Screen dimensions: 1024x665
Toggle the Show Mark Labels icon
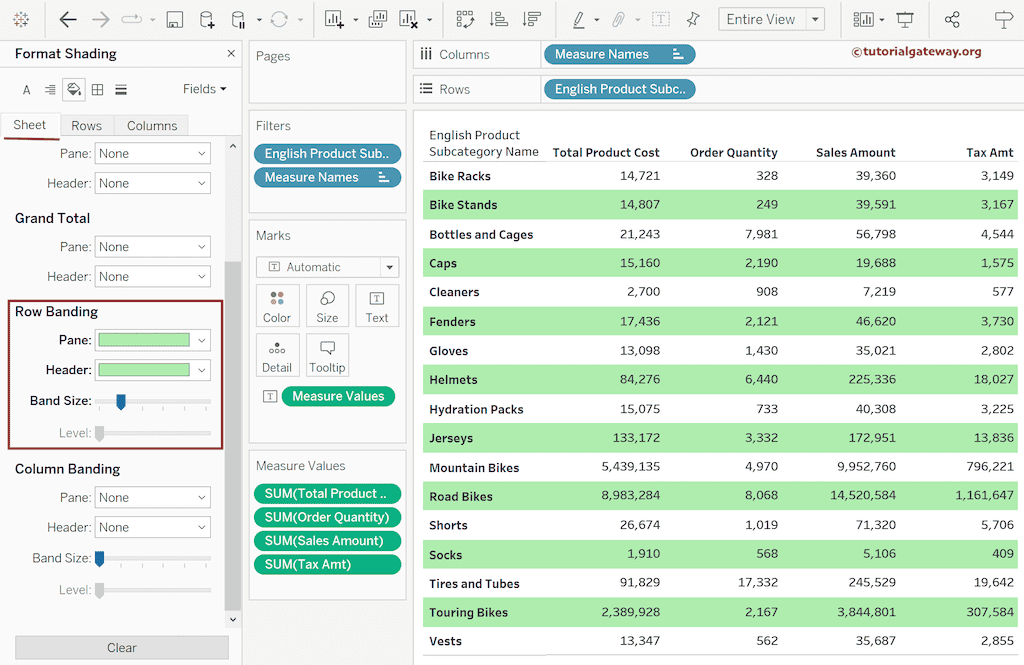(661, 19)
